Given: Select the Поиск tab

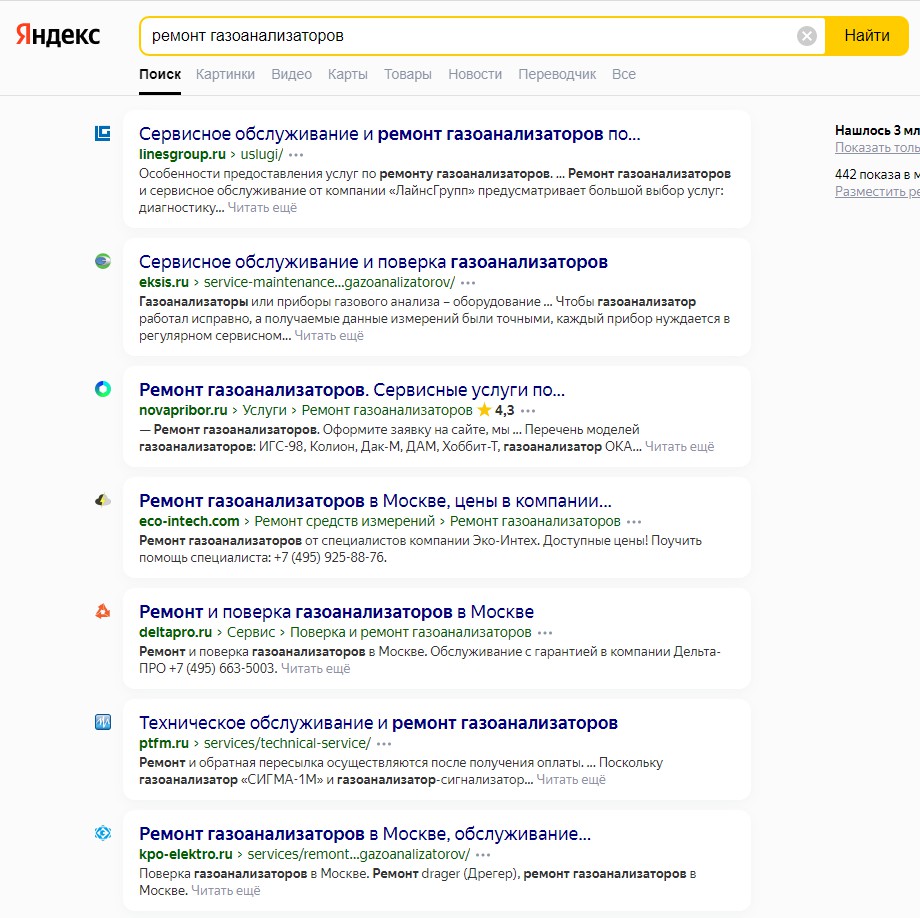Looking at the screenshot, I should pyautogui.click(x=160, y=74).
